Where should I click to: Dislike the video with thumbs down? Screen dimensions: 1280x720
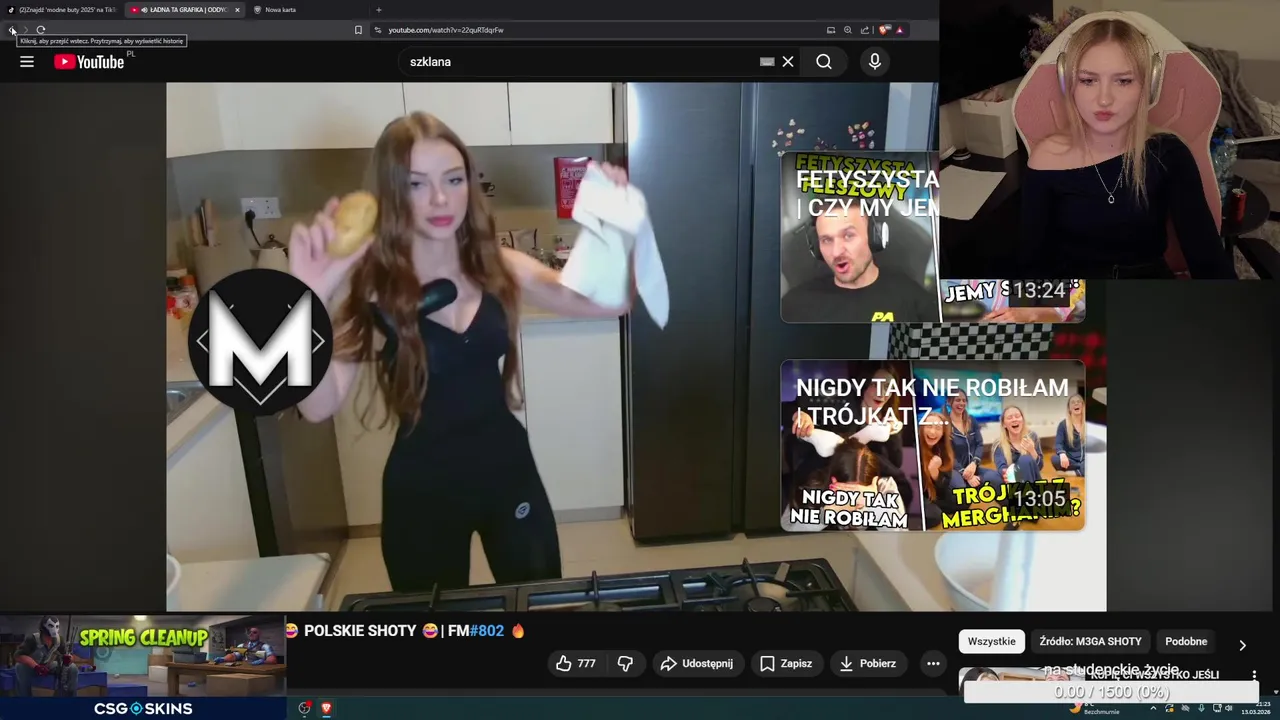click(x=625, y=663)
